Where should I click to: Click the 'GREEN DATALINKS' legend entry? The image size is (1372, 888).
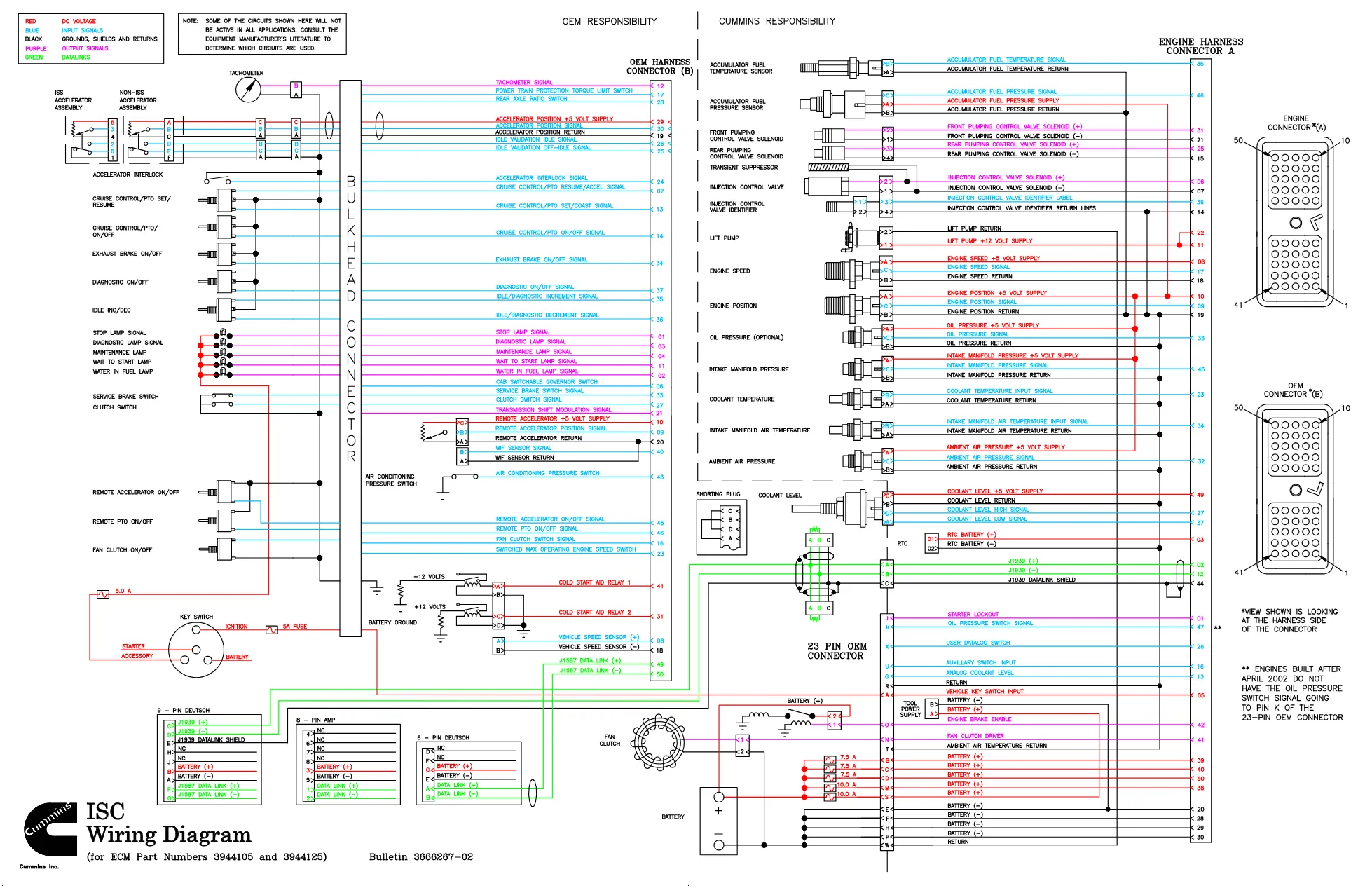57,57
